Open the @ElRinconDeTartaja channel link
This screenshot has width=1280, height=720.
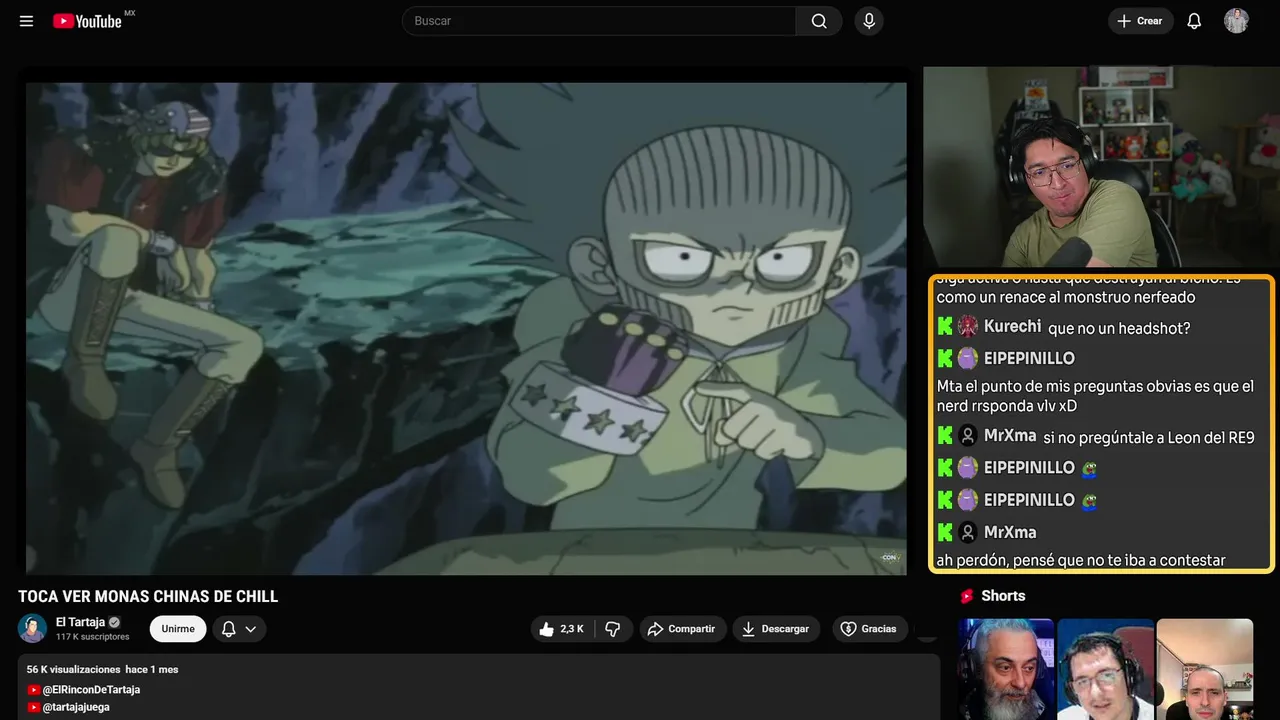tap(91, 690)
